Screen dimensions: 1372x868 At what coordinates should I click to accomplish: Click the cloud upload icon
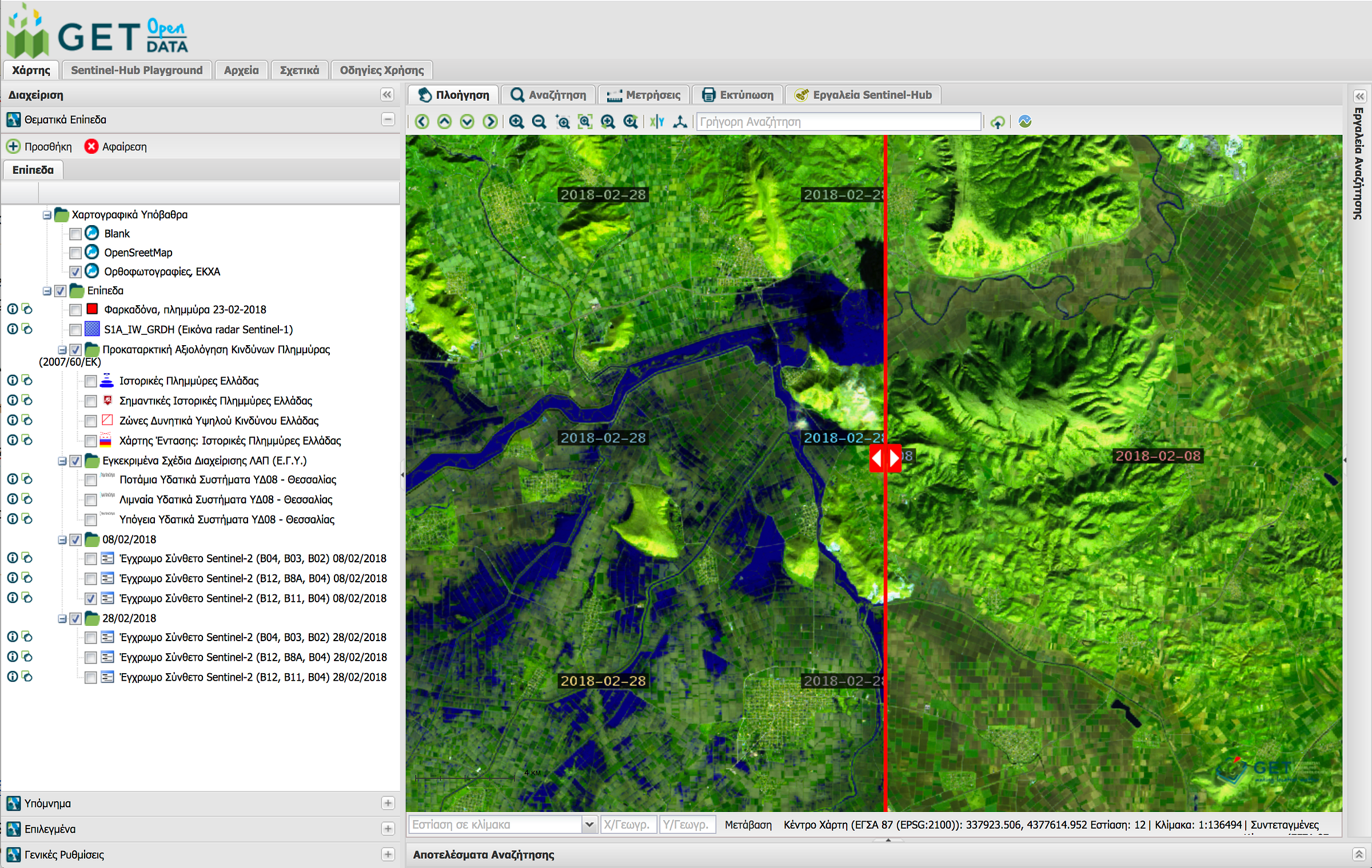pos(998,122)
